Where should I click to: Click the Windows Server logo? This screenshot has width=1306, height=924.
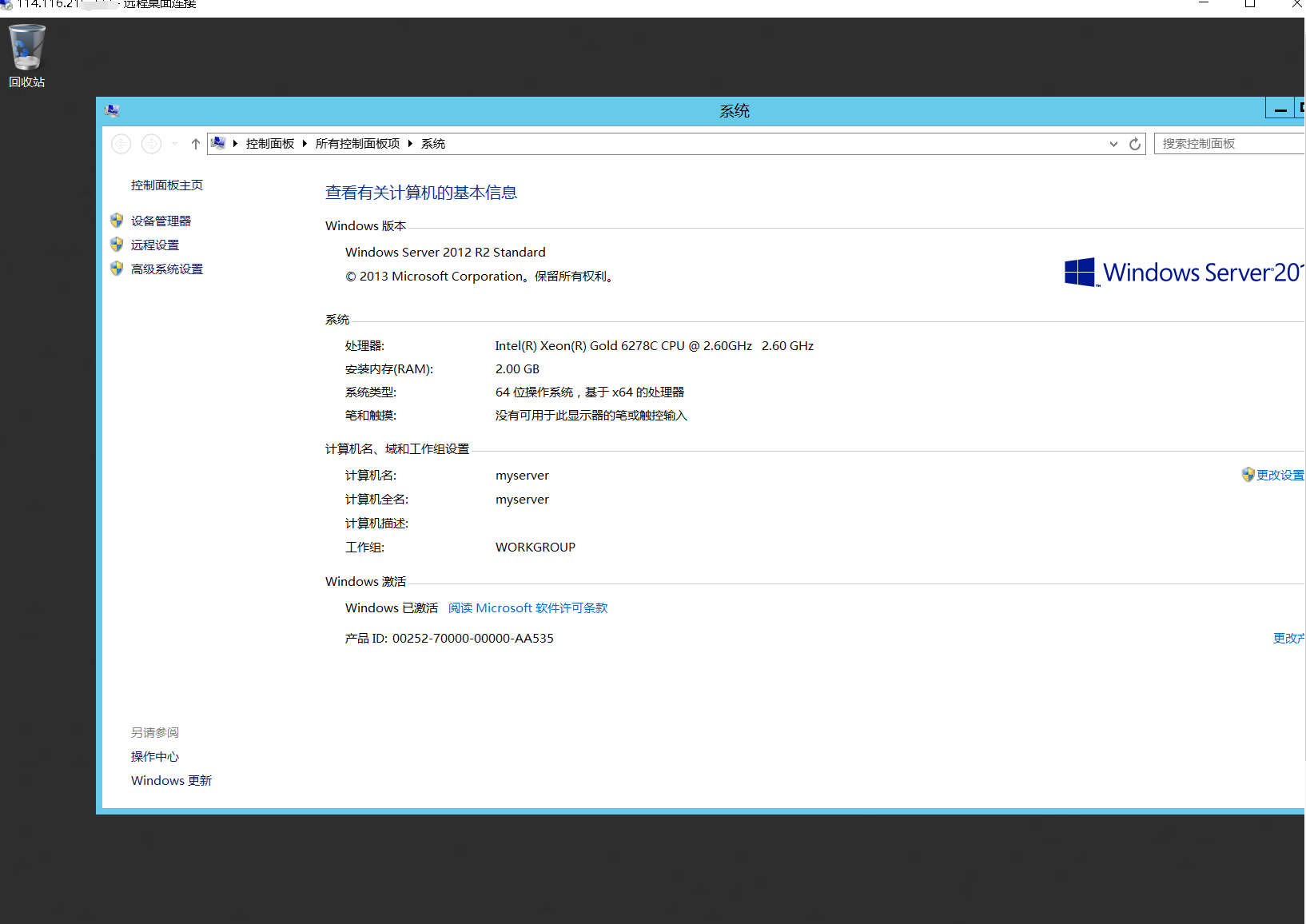pyautogui.click(x=1185, y=273)
